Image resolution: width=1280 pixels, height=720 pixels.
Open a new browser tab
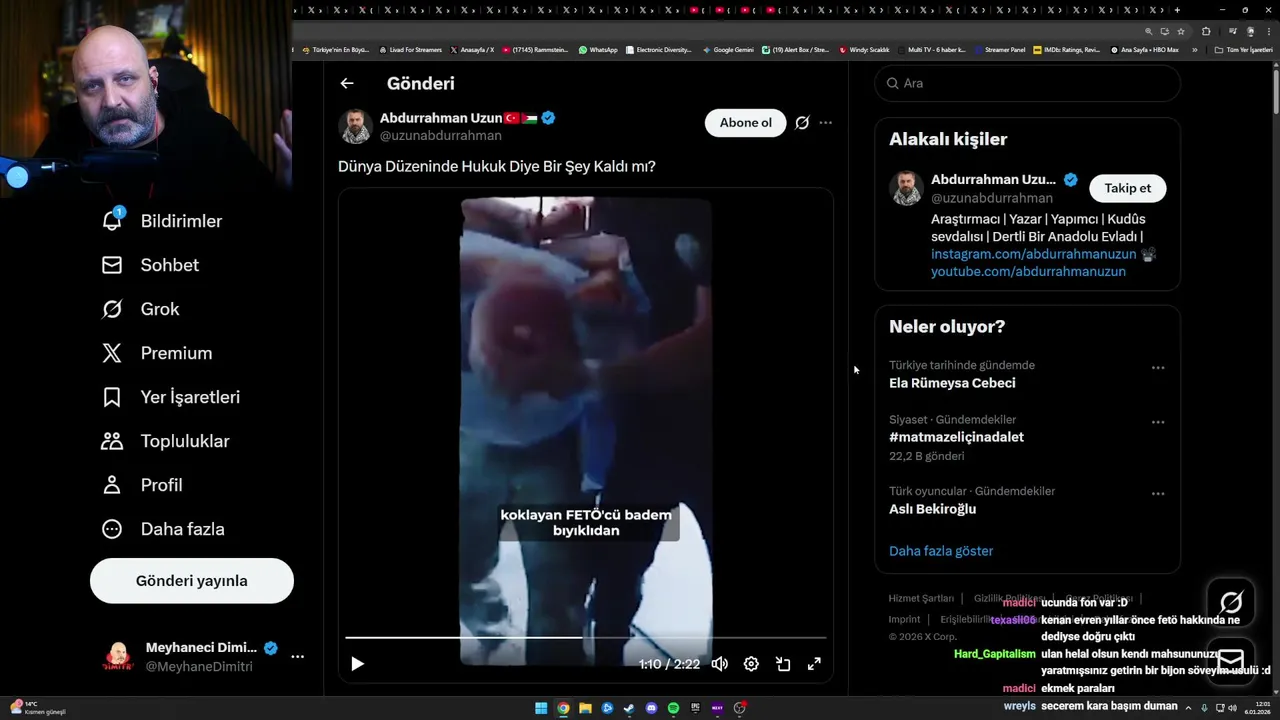click(1179, 10)
